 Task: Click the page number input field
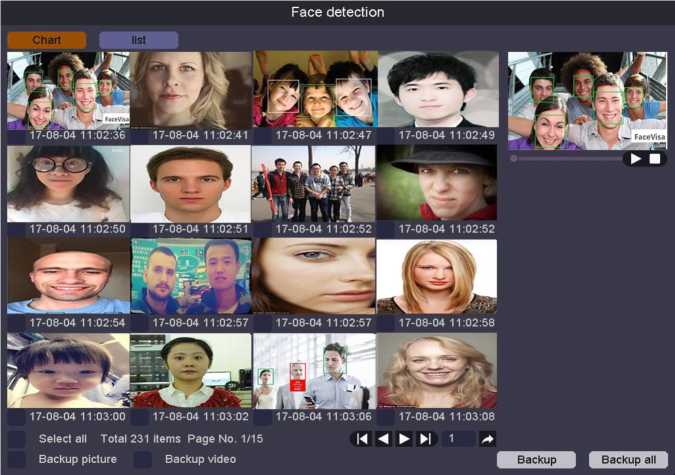pyautogui.click(x=458, y=439)
